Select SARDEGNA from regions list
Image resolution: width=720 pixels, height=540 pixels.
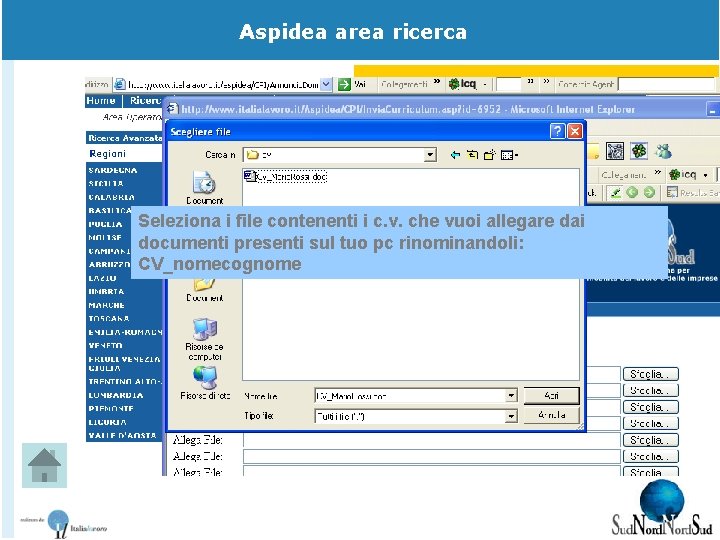[x=112, y=170]
